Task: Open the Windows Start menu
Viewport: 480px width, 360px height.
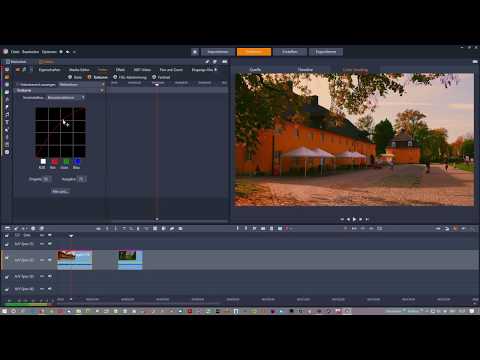Action: point(4,311)
